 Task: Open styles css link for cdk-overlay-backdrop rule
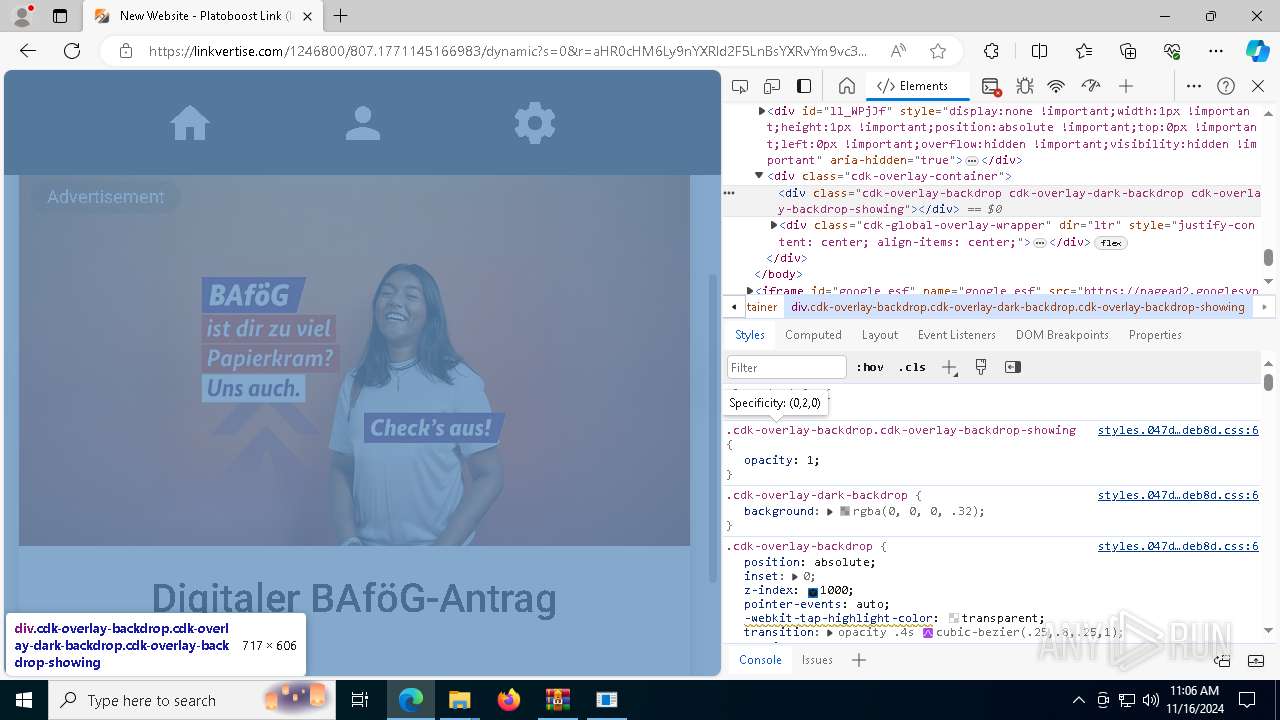[1178, 546]
